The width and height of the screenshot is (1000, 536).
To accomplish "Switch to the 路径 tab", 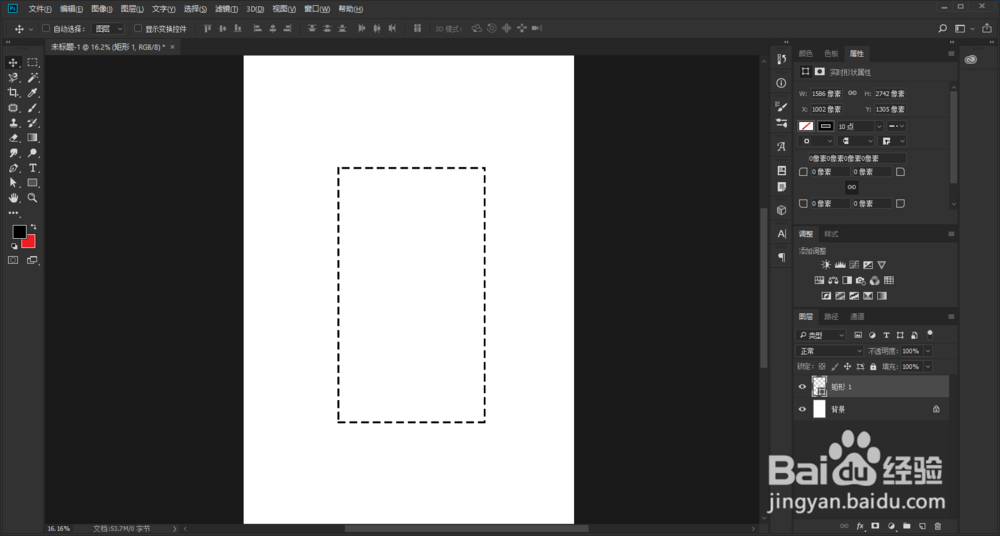I will [832, 316].
